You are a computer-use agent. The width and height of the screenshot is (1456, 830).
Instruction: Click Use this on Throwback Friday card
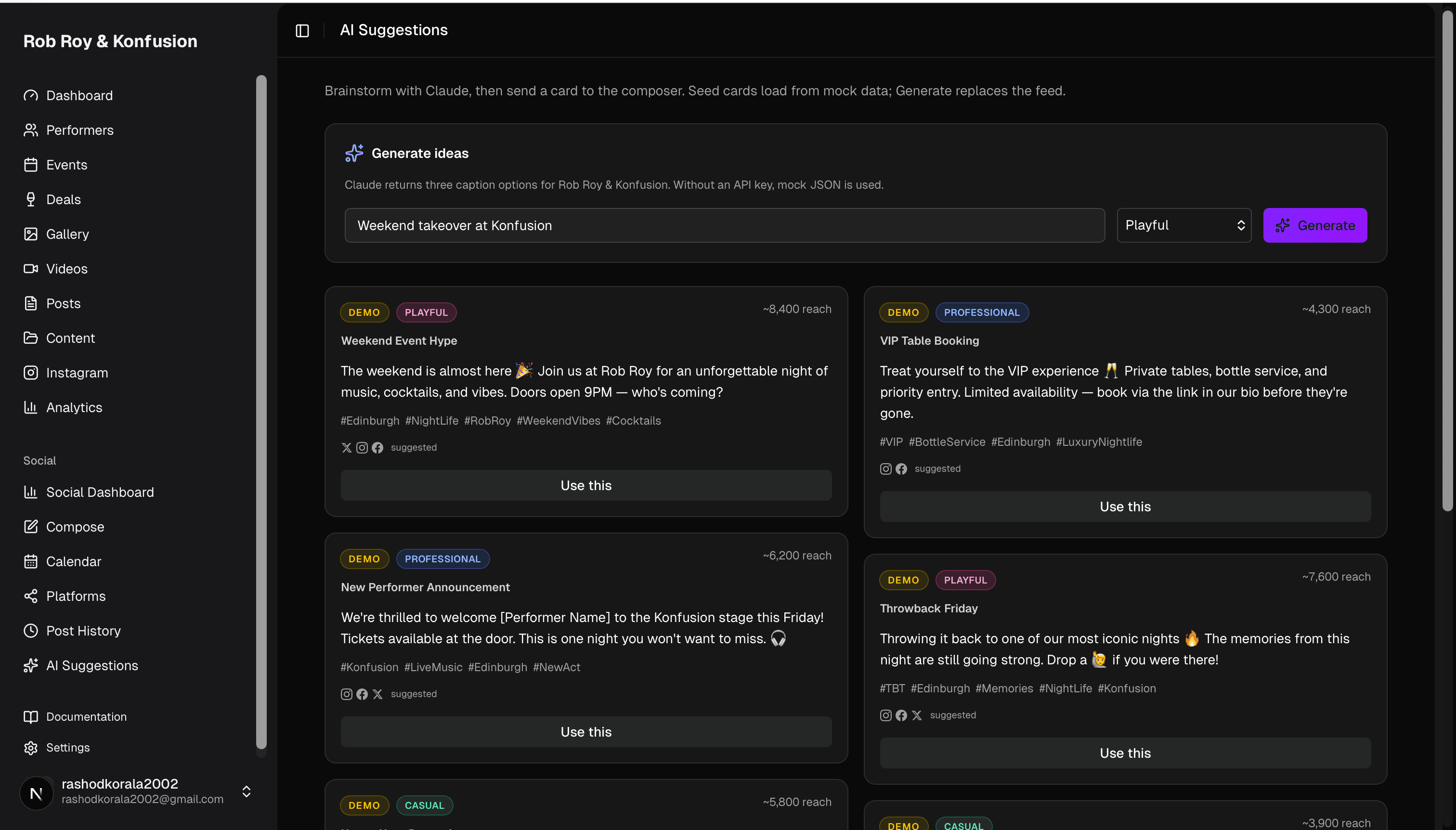1124,752
